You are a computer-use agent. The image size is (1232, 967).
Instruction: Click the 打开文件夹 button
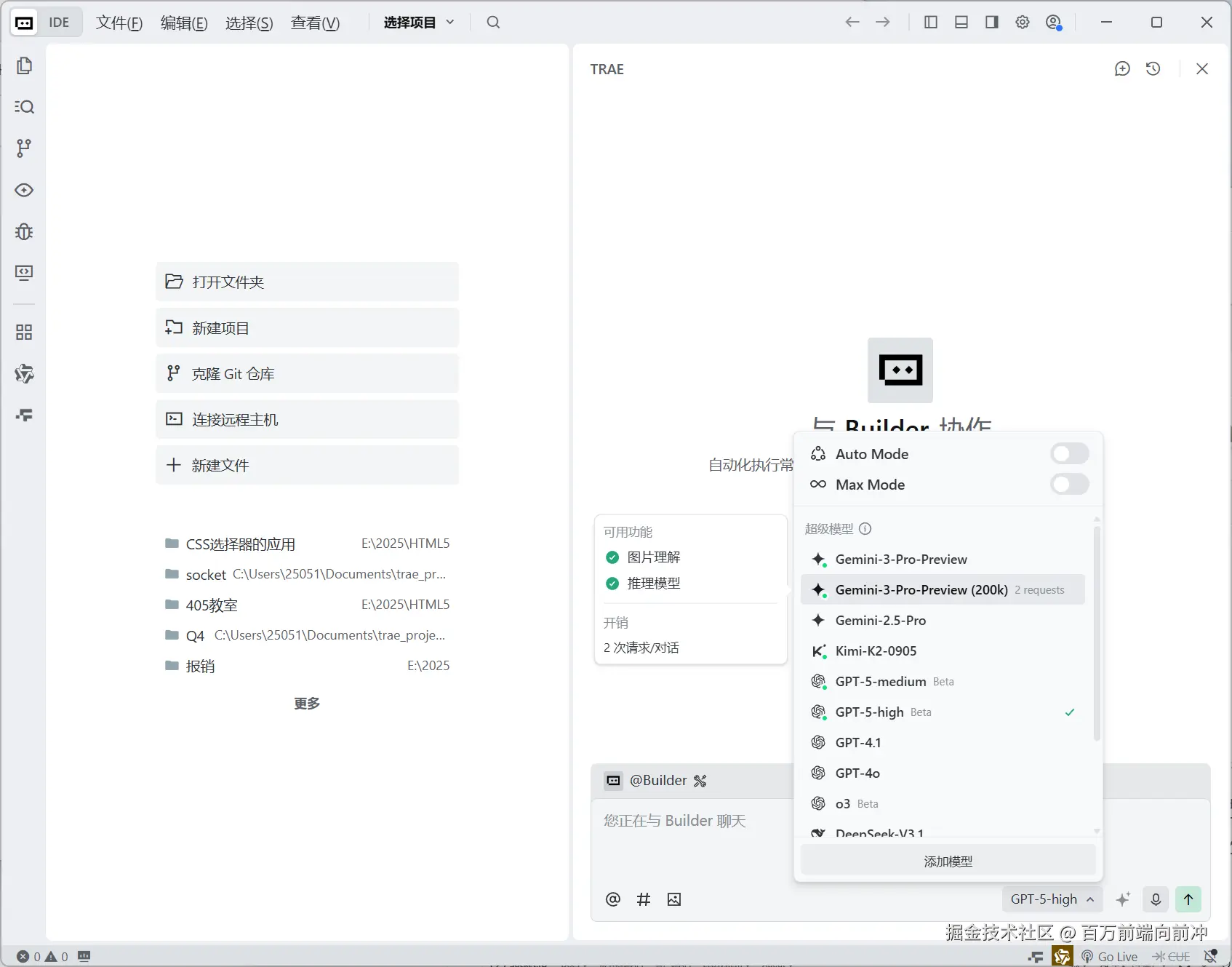click(x=307, y=282)
